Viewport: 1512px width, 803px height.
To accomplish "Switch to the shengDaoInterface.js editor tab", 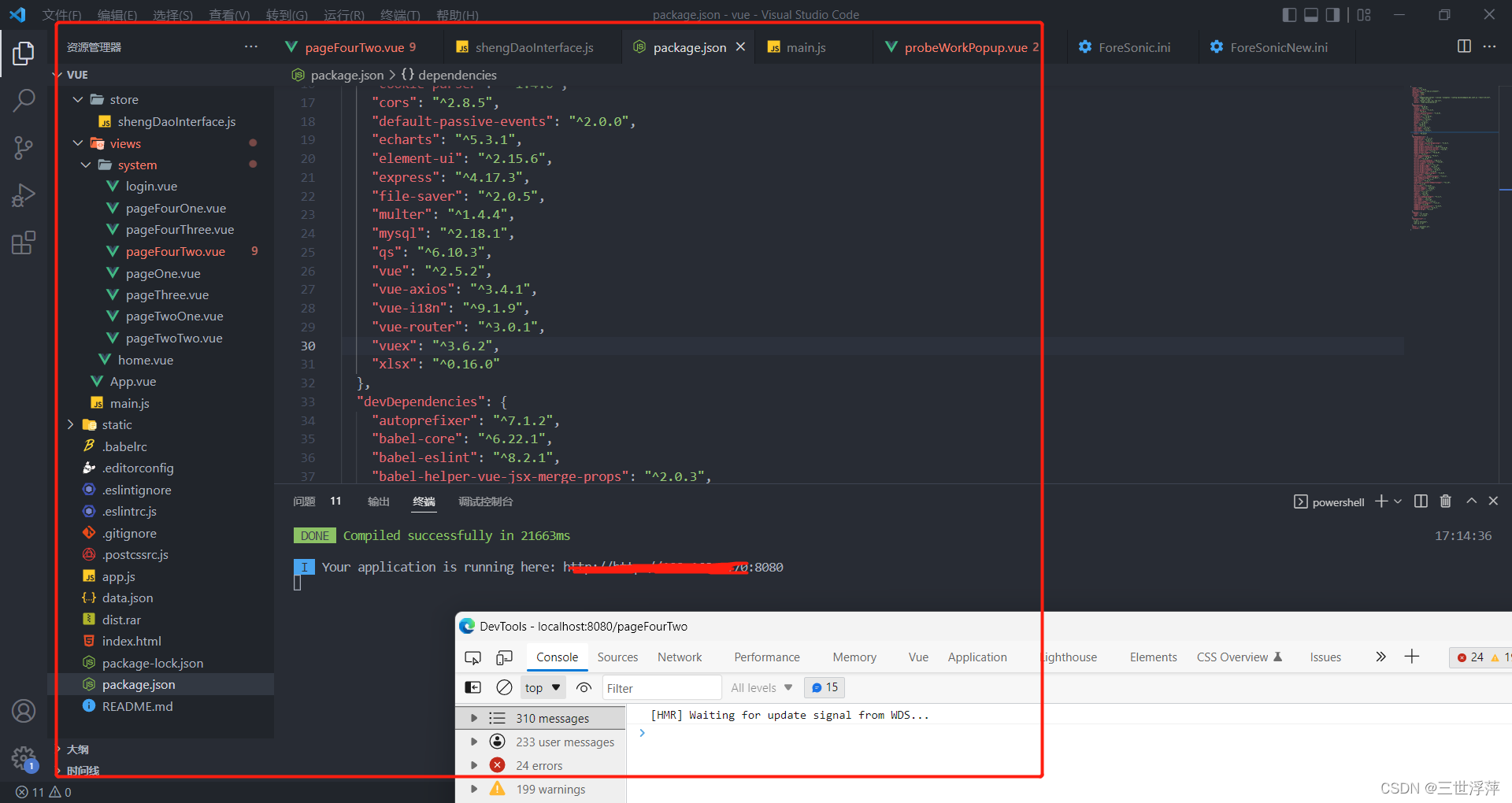I will point(533,47).
